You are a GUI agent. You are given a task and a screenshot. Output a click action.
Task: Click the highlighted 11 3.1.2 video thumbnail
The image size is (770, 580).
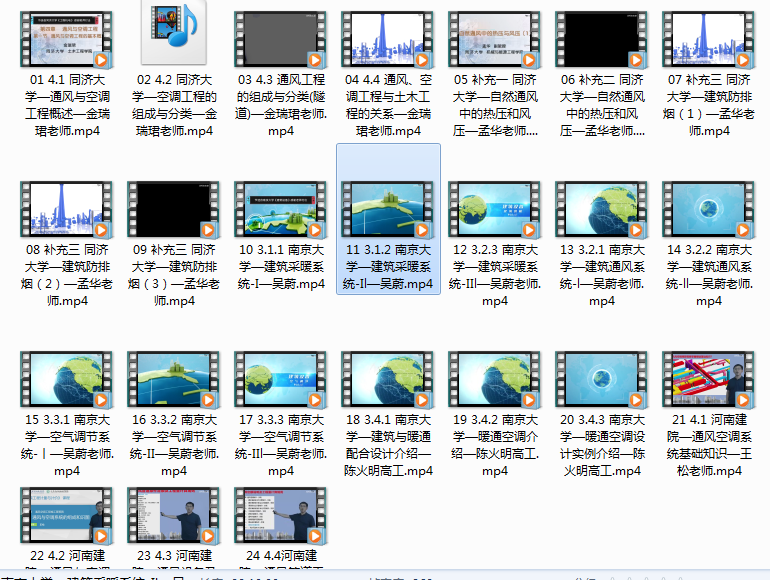388,209
